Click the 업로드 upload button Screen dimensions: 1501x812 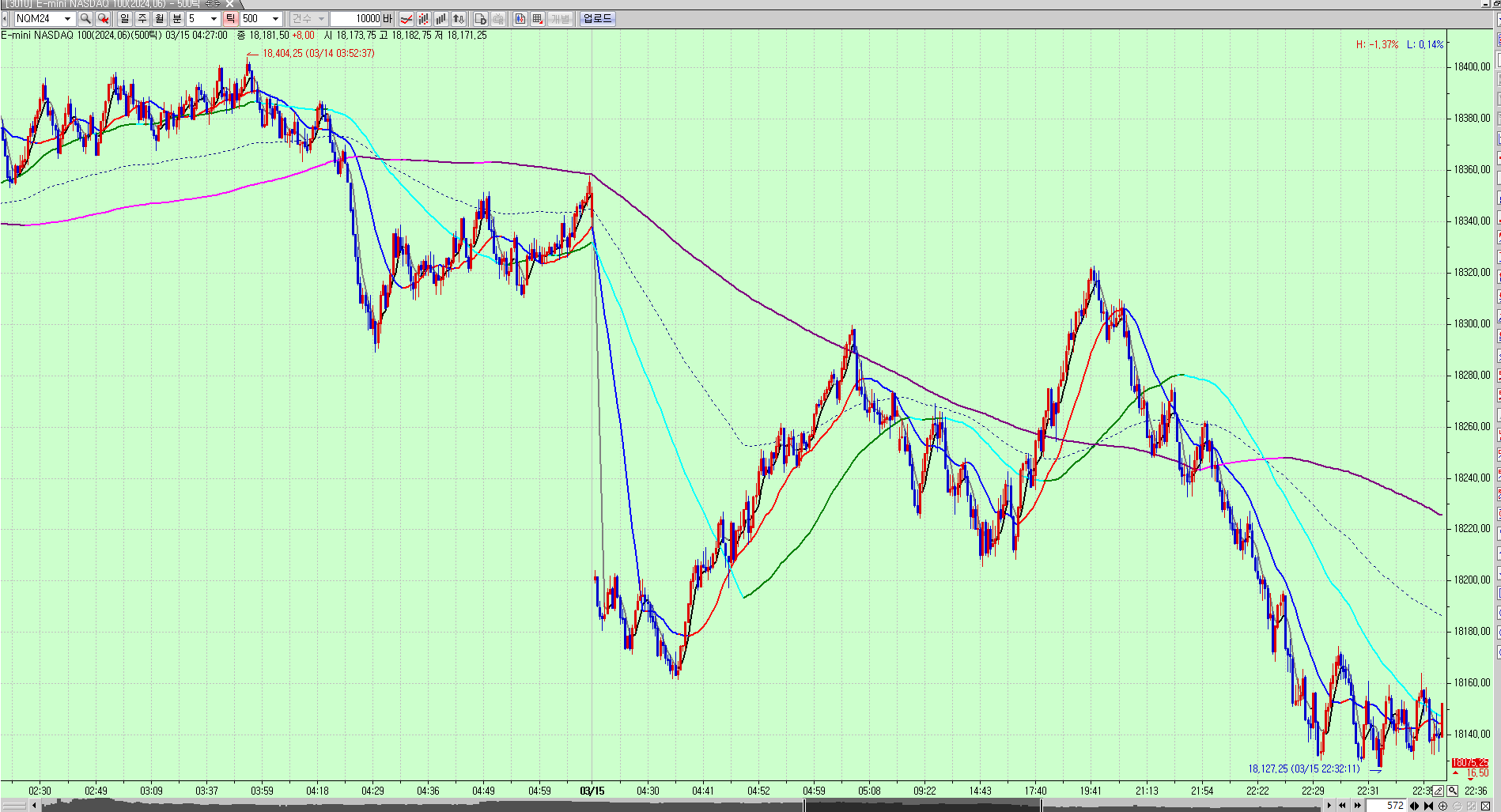597,18
